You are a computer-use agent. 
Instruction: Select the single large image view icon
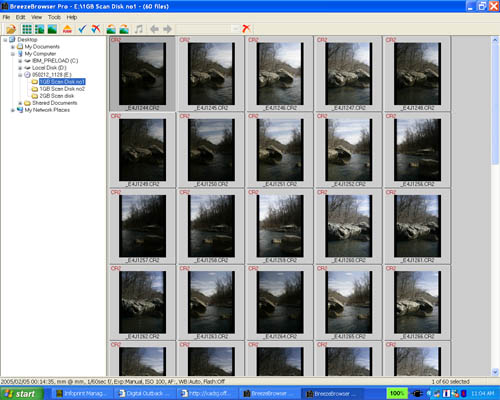coord(52,29)
